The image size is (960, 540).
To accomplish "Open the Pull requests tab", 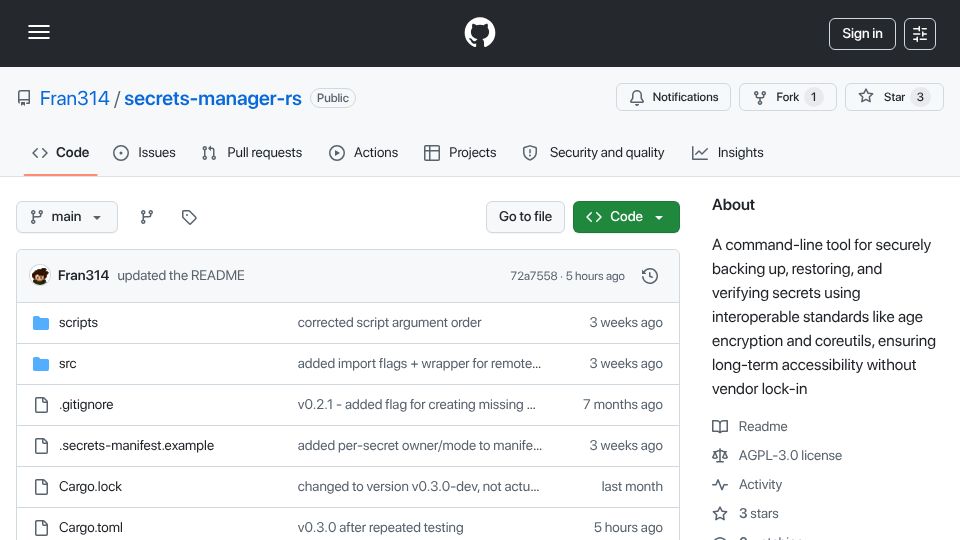I will pyautogui.click(x=252, y=152).
